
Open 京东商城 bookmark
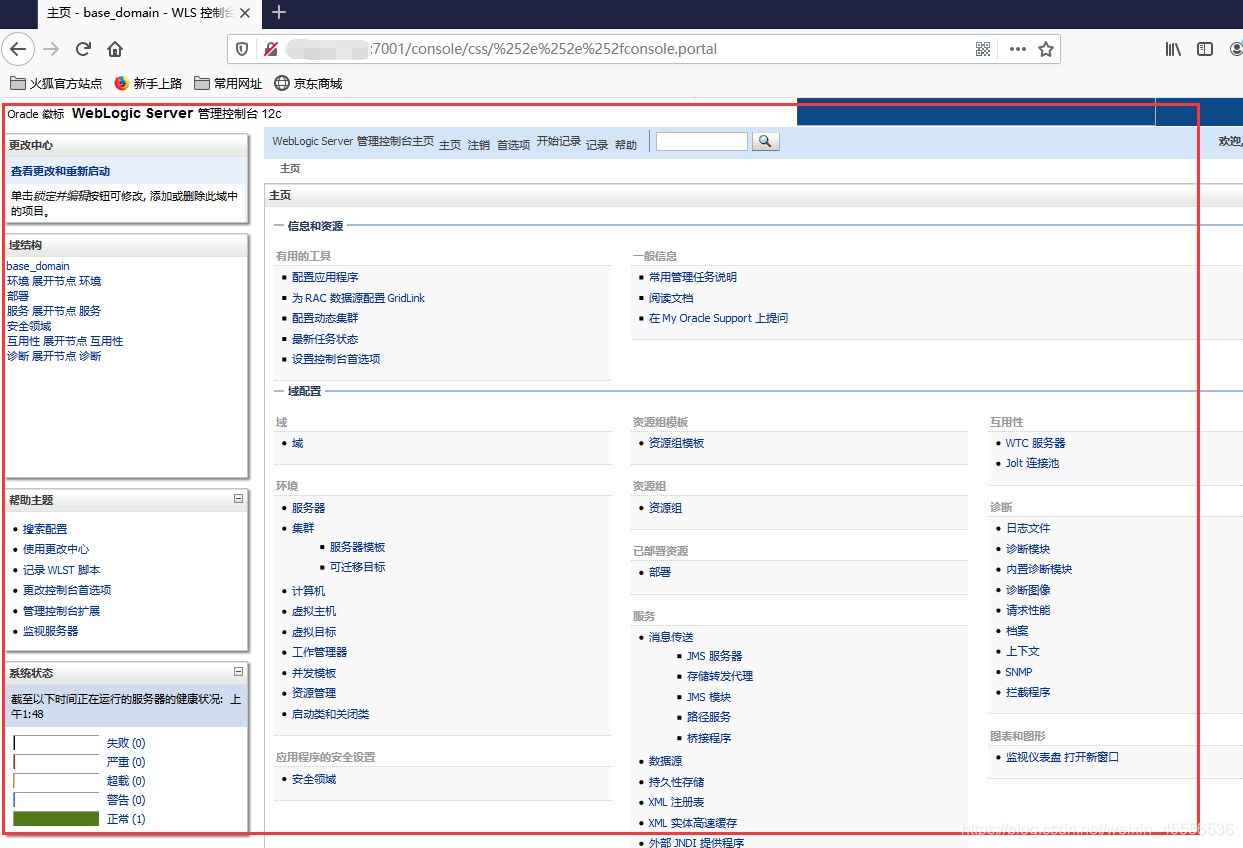coord(308,83)
